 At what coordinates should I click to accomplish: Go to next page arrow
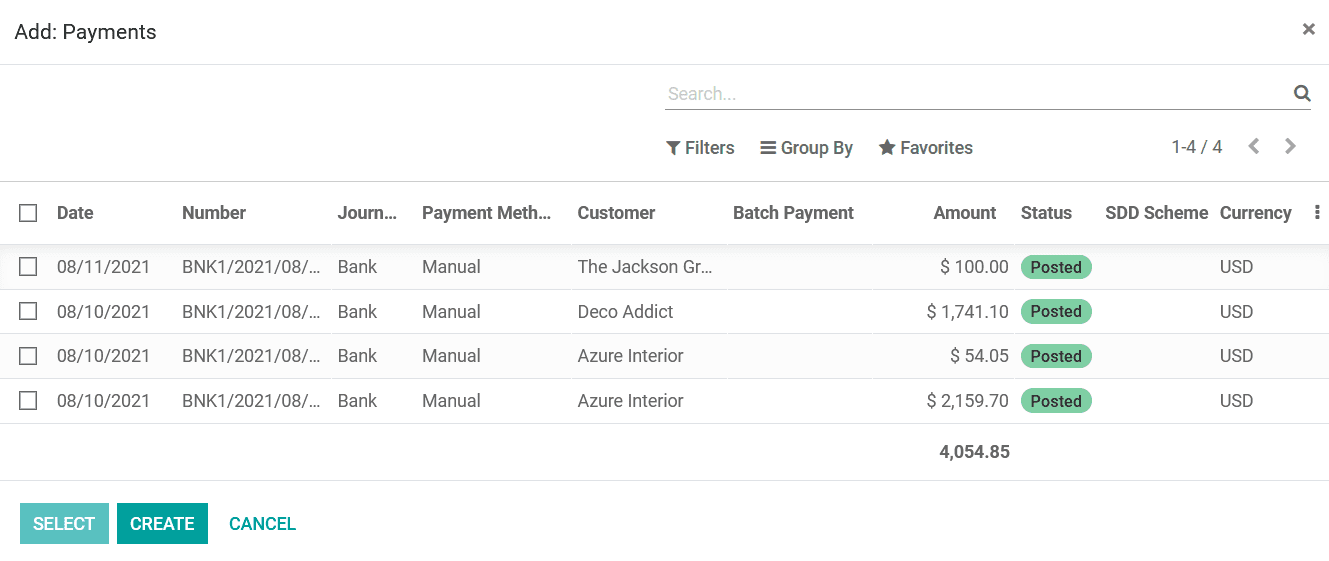pyautogui.click(x=1290, y=147)
